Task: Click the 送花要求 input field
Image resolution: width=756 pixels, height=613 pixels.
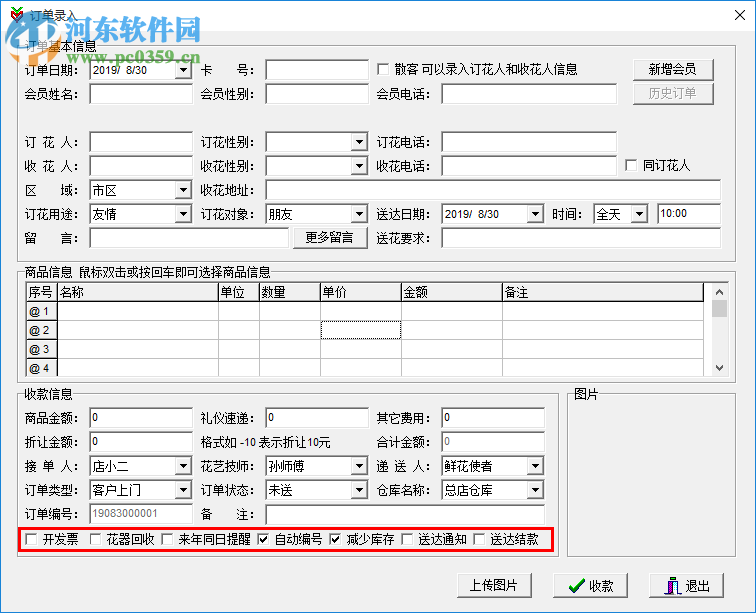Action: tap(581, 238)
